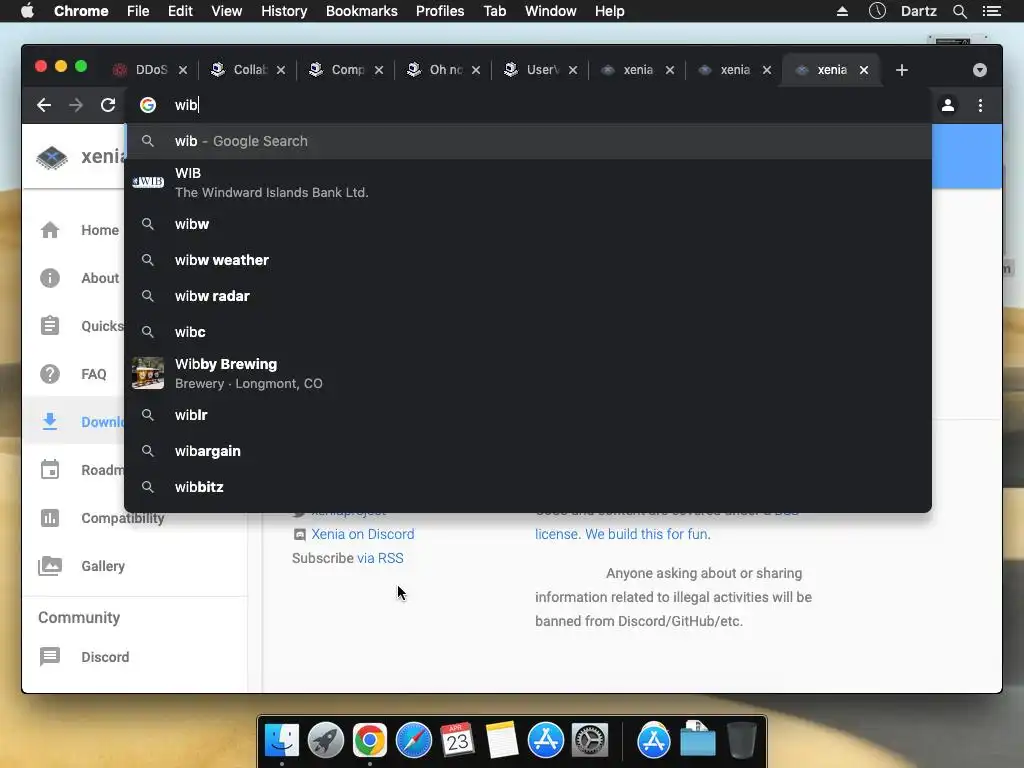The width and height of the screenshot is (1024, 768).
Task: Select the 'wiblr' search suggestion
Action: pyautogui.click(x=528, y=415)
